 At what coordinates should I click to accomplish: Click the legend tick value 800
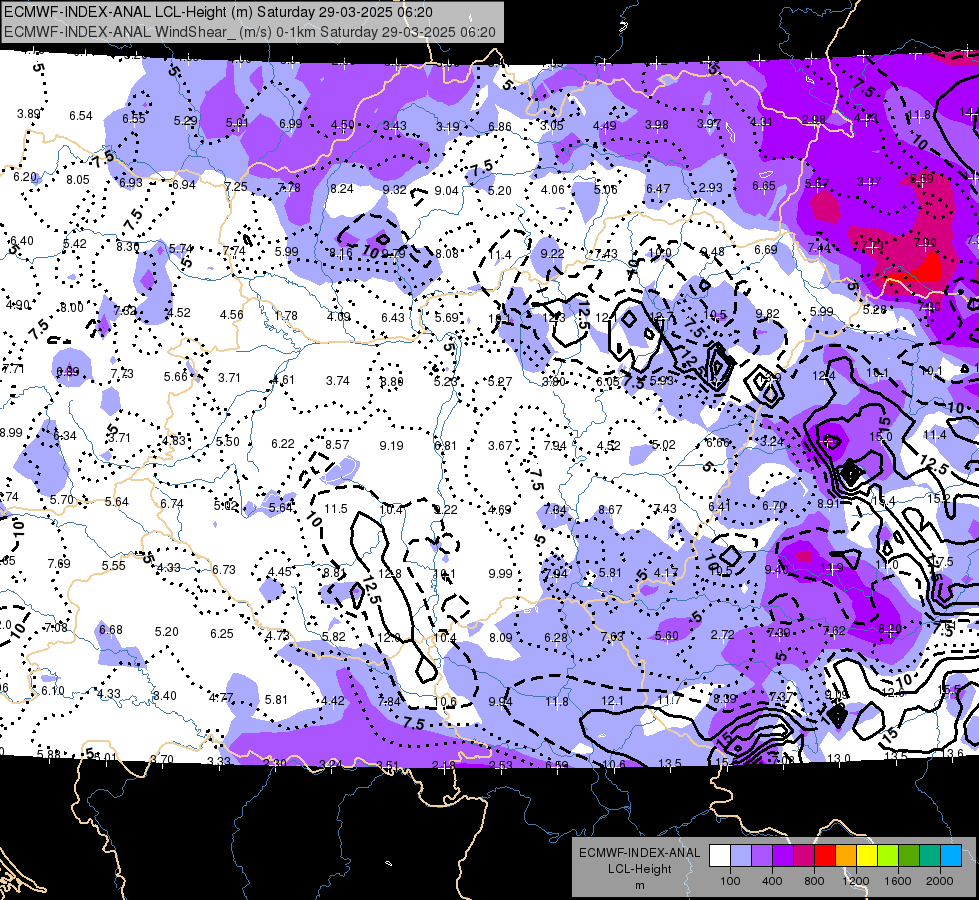[x=814, y=881]
